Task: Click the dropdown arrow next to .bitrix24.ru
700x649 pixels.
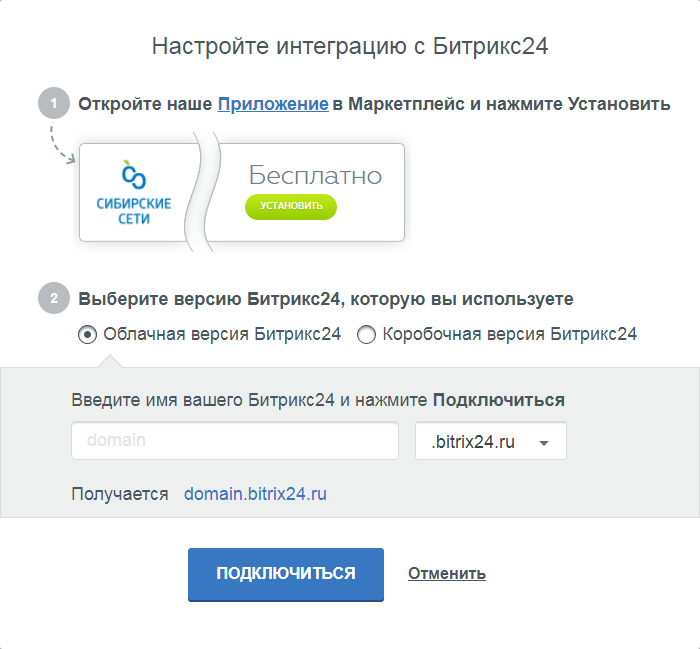Action: point(544,442)
